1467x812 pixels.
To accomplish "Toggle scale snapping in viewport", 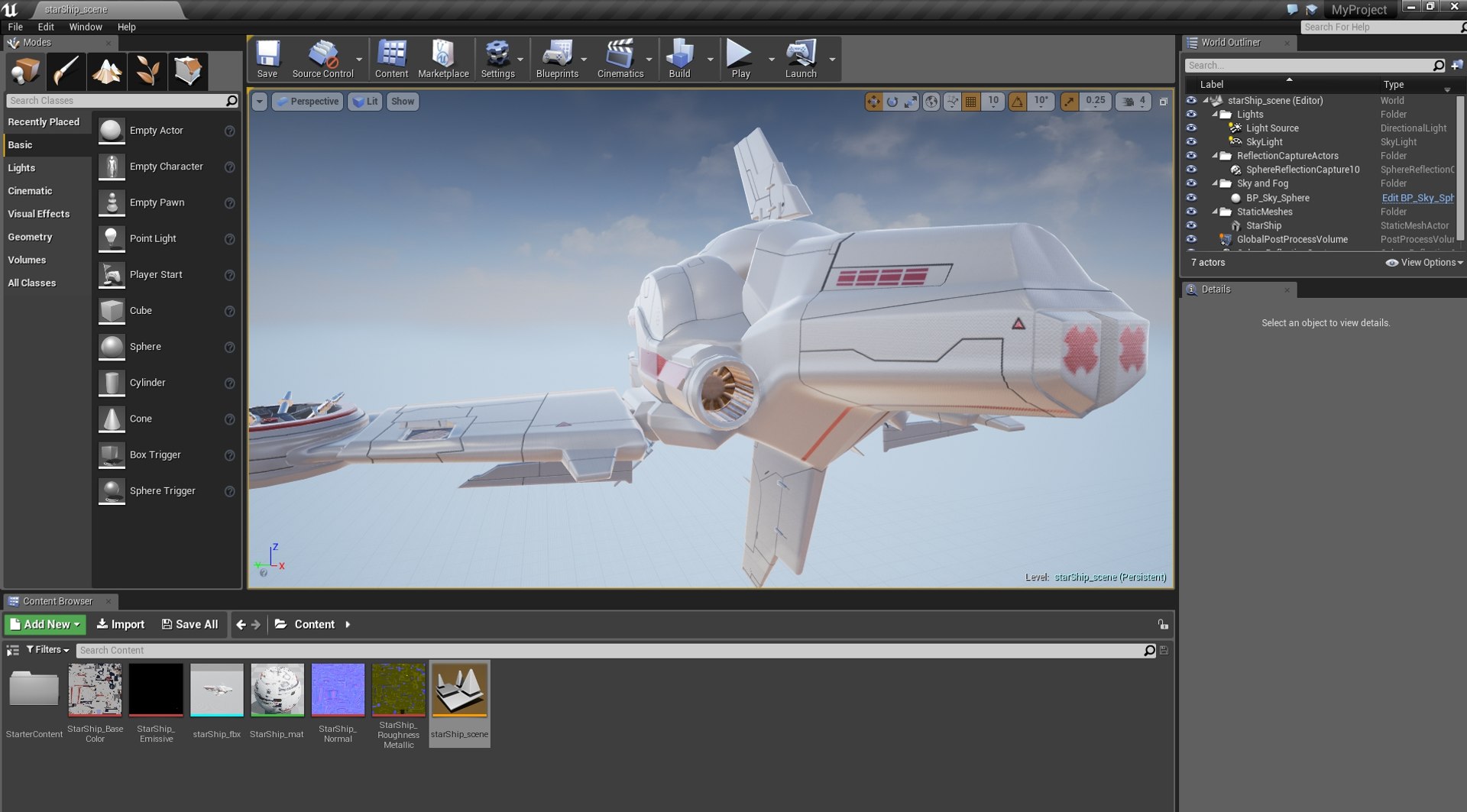I will tap(1069, 102).
